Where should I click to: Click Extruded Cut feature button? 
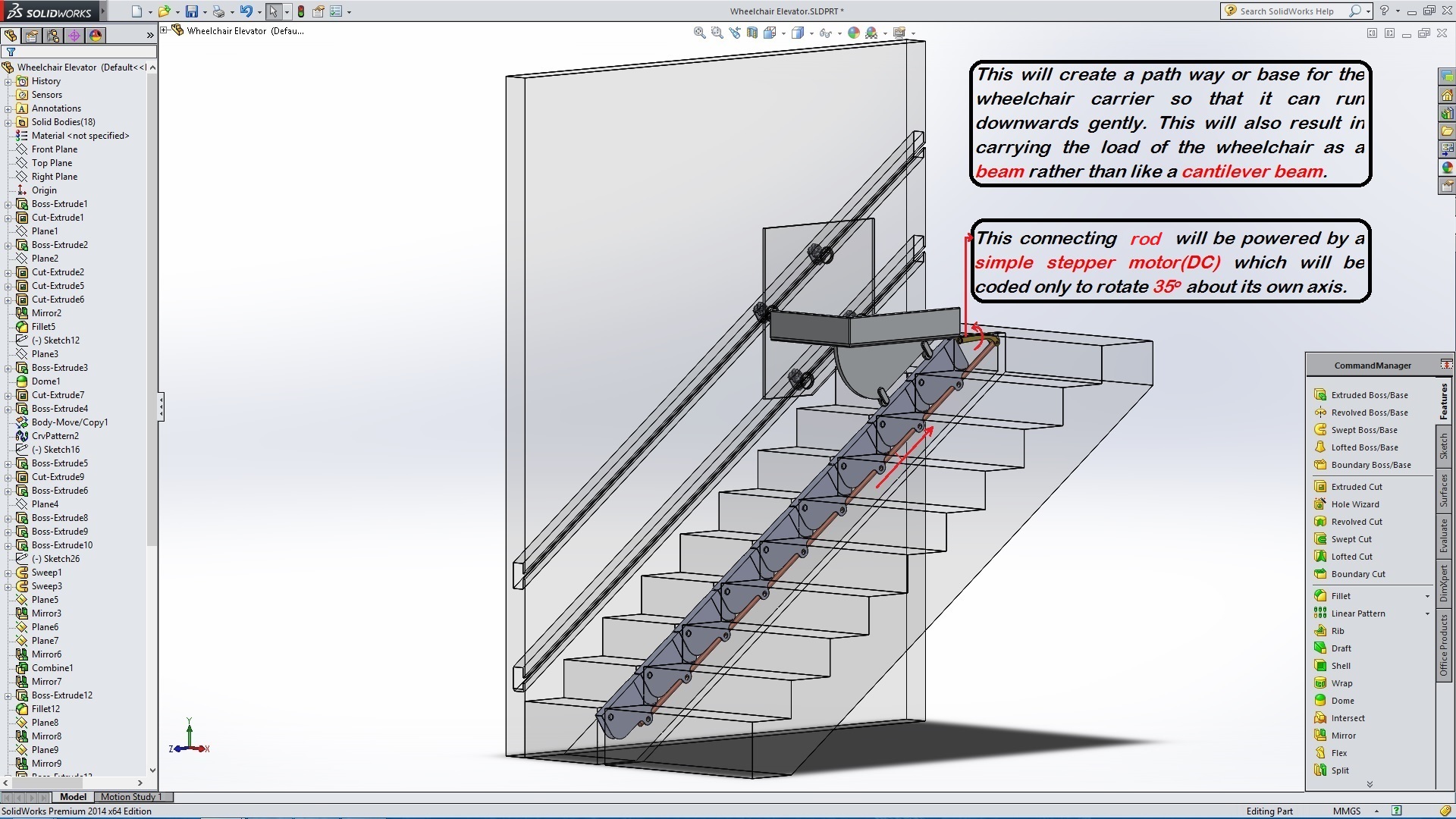1356,487
